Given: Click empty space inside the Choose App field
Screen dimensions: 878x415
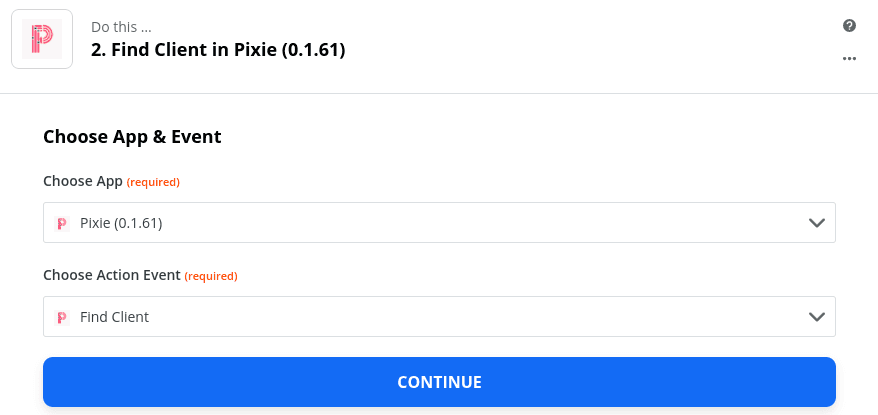Looking at the screenshot, I should 480,223.
